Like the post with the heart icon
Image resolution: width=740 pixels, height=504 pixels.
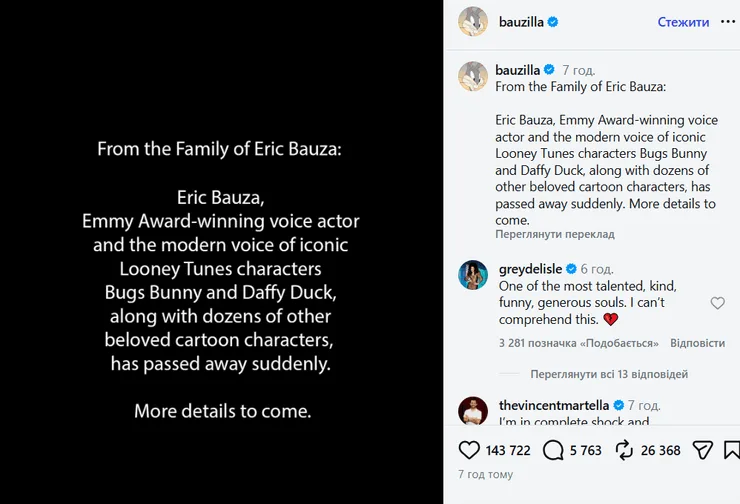click(469, 450)
